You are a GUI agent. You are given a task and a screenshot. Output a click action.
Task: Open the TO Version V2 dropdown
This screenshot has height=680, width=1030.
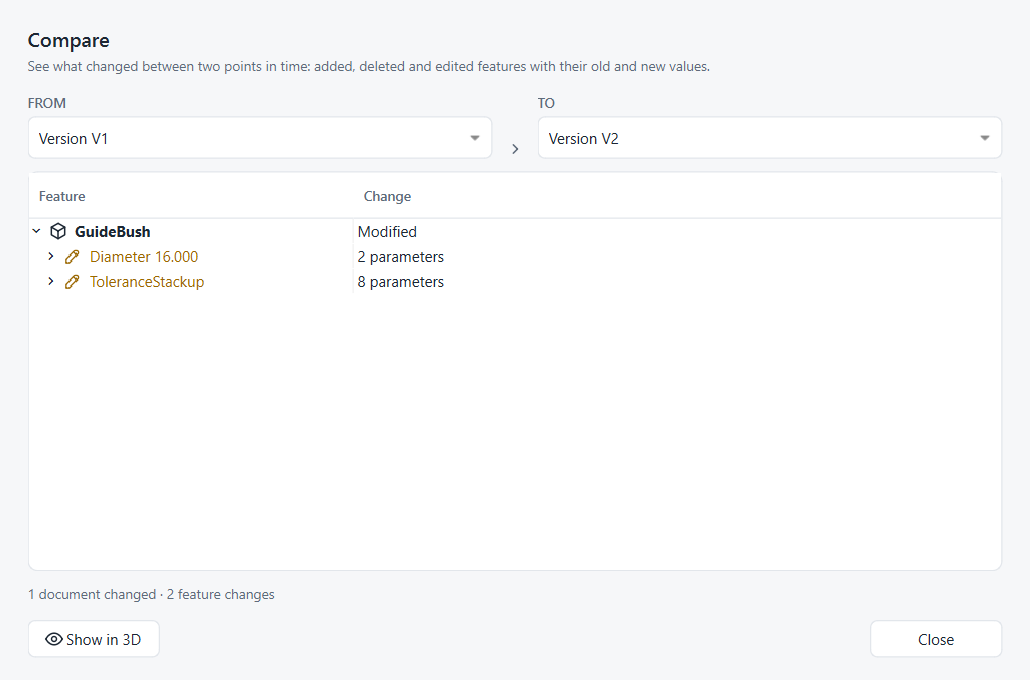[x=770, y=138]
